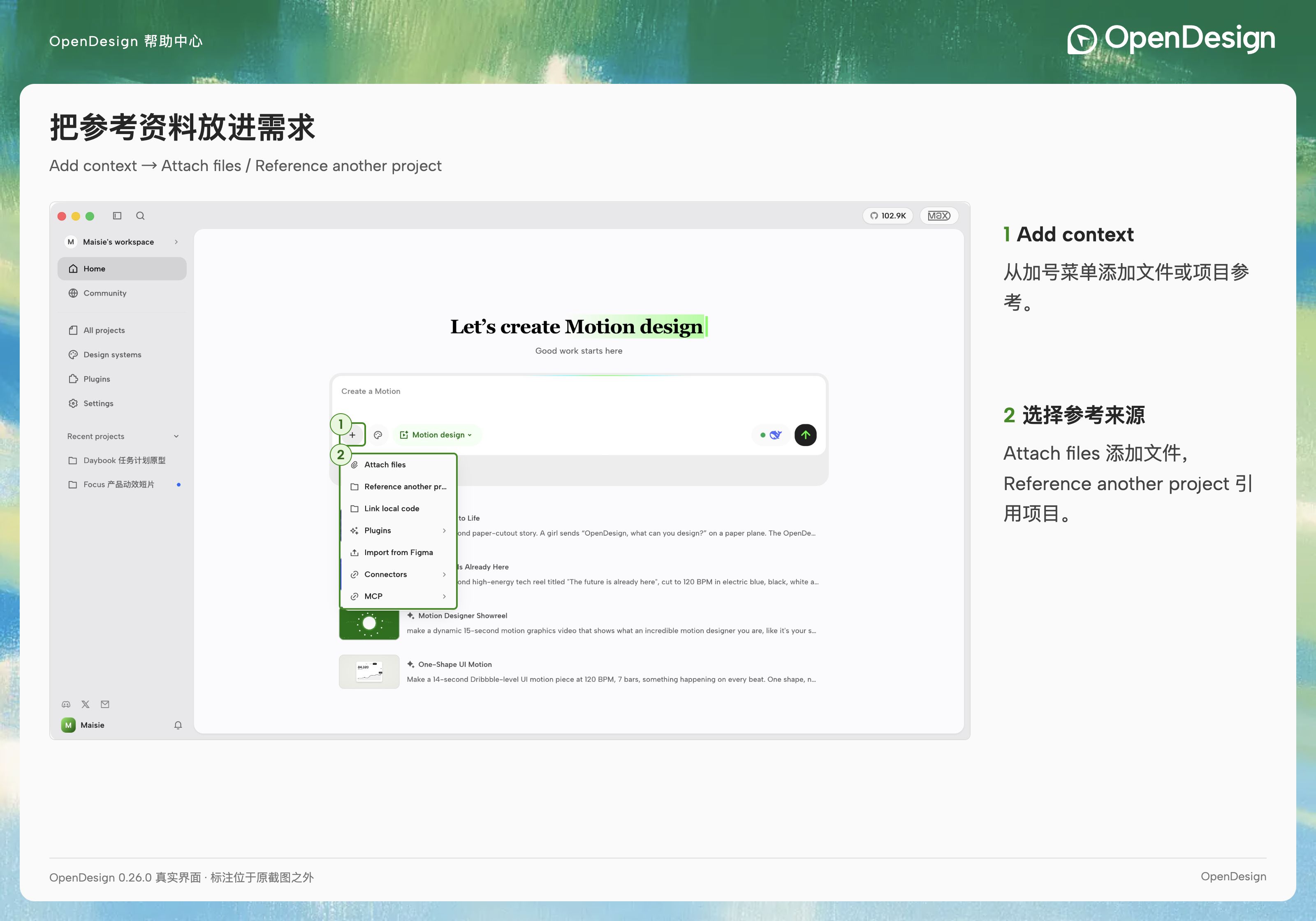Open the Focus 产品动效短片 project

[122, 485]
